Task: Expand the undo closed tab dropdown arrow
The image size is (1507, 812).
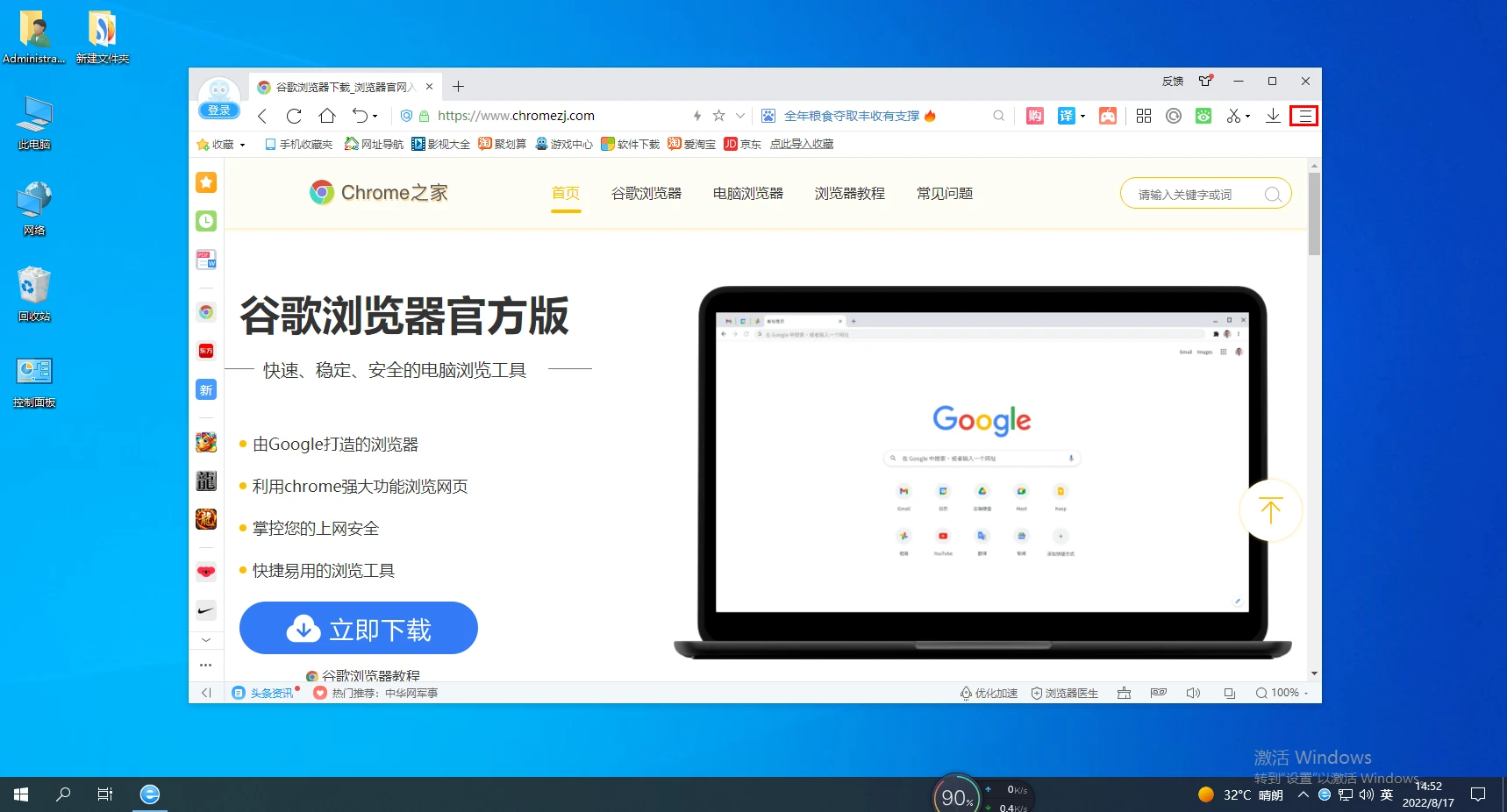Action: tap(375, 117)
